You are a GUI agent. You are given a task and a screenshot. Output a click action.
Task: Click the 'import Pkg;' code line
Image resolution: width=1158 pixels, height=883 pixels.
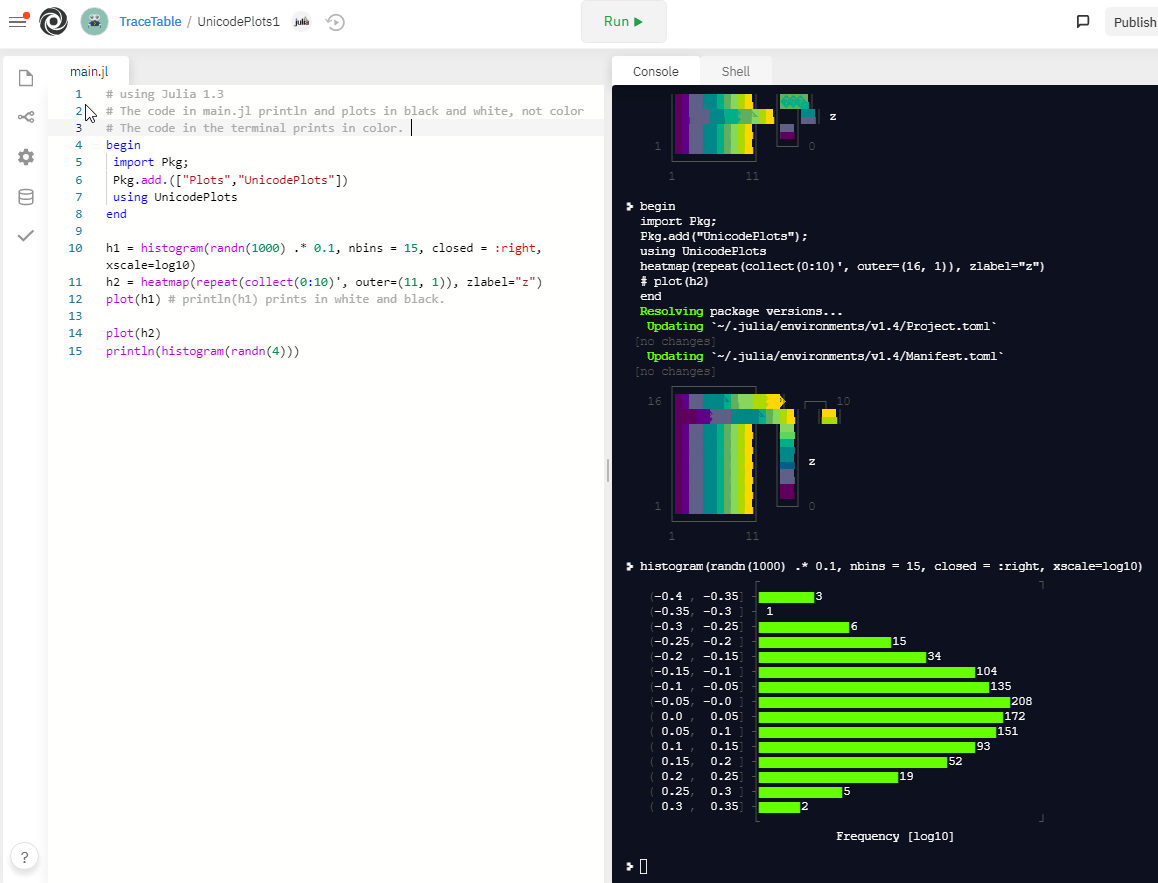click(151, 162)
